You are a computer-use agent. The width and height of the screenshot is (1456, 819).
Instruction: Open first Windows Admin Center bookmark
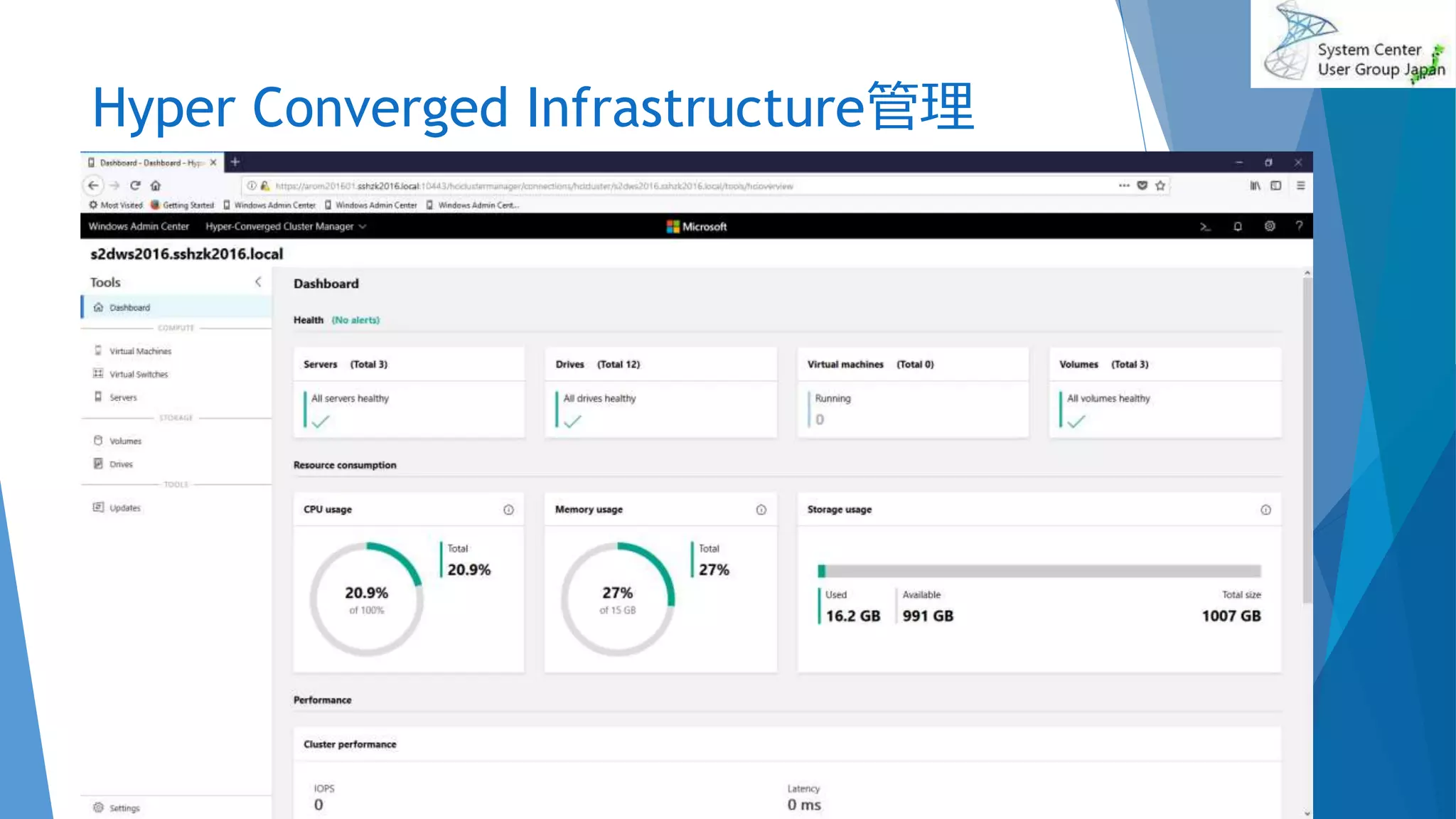pyautogui.click(x=269, y=205)
